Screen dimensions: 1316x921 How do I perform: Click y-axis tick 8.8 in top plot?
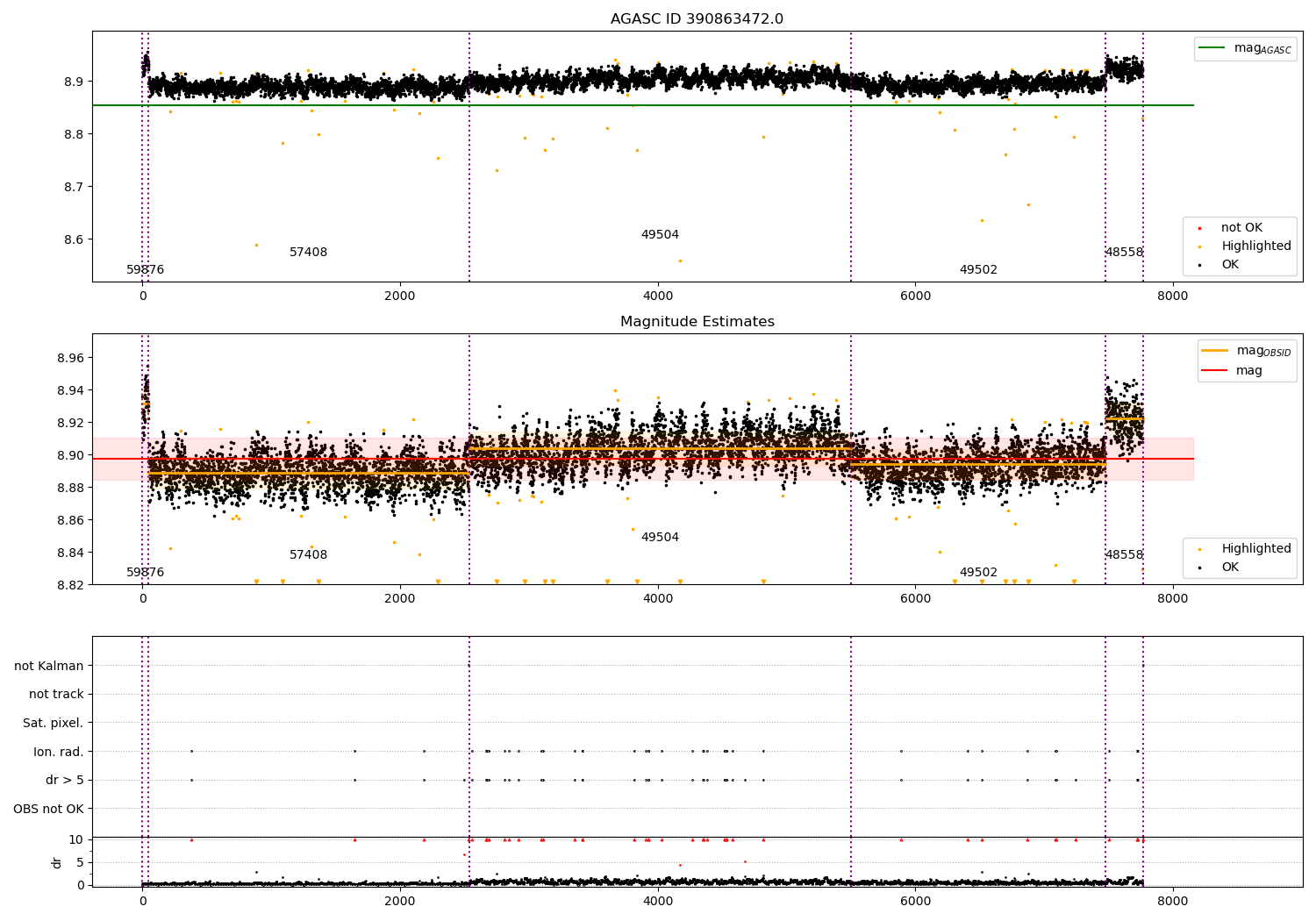click(x=75, y=134)
